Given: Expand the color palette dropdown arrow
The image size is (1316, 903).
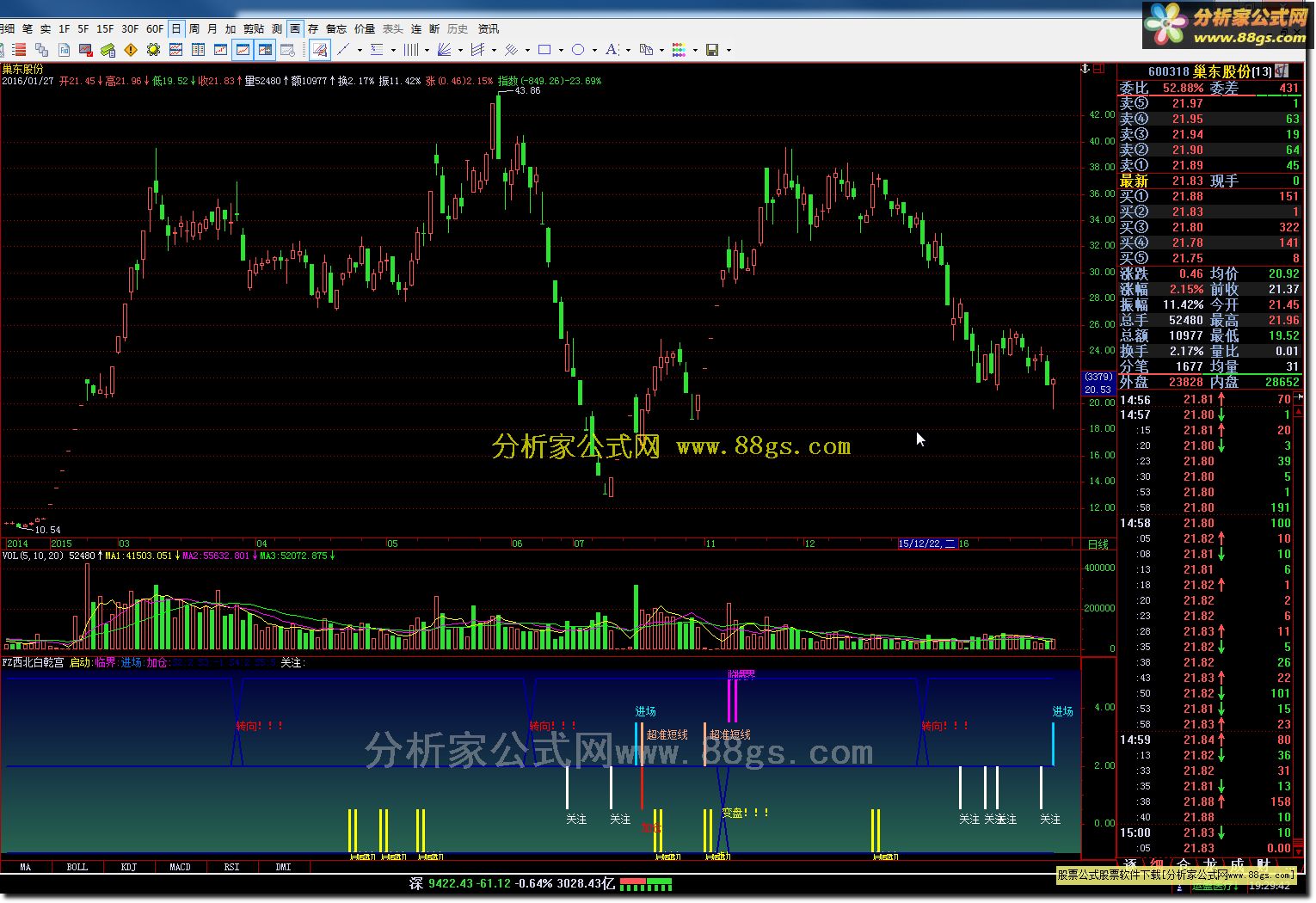Looking at the screenshot, I should pos(695,50).
